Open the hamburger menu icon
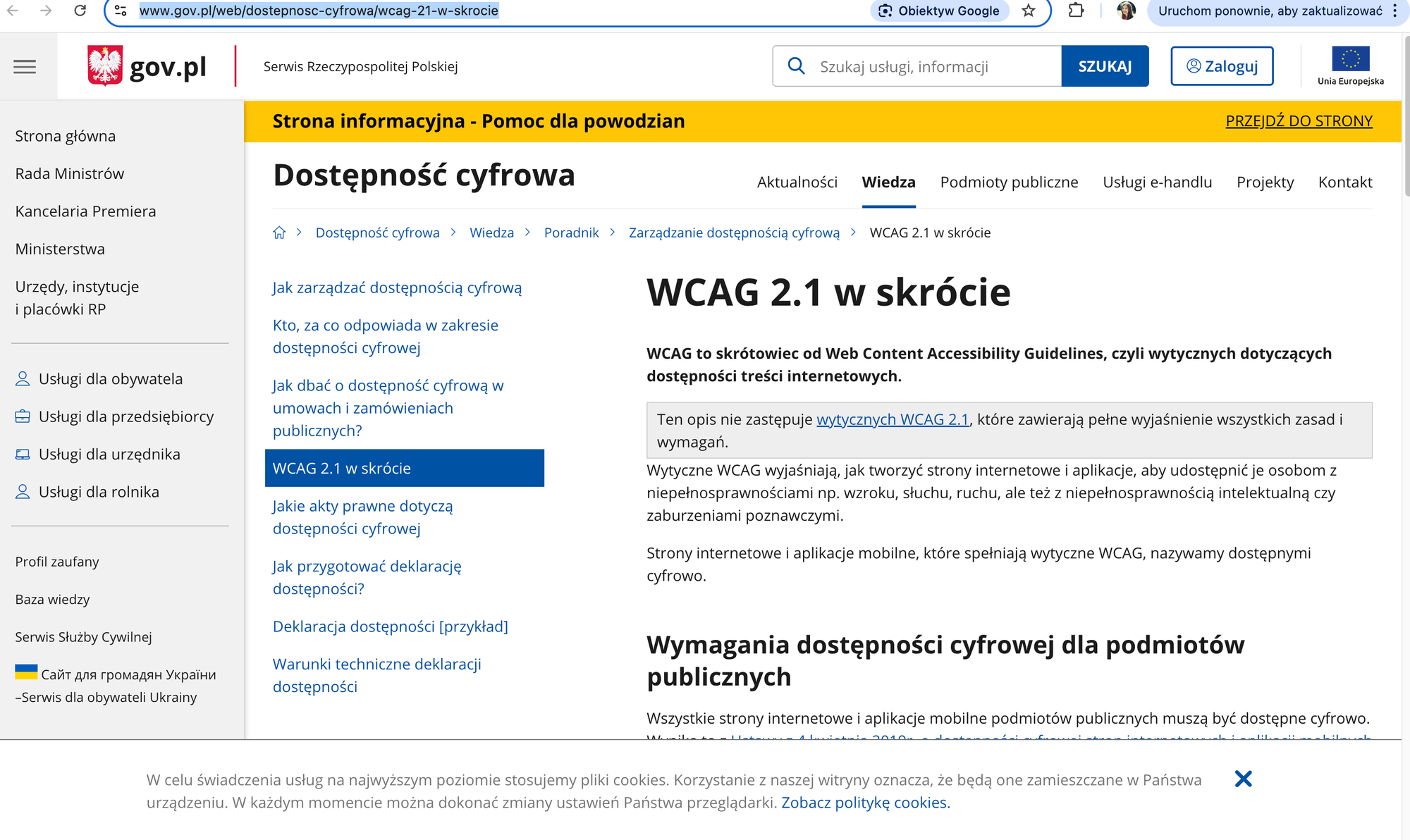This screenshot has width=1410, height=840. 25,67
